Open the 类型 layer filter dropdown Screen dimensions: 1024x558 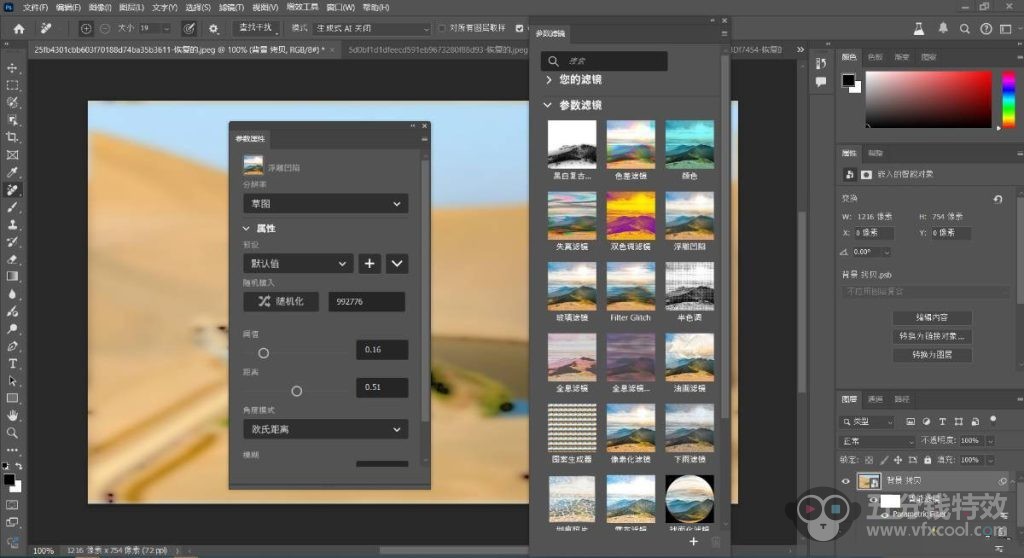(867, 422)
